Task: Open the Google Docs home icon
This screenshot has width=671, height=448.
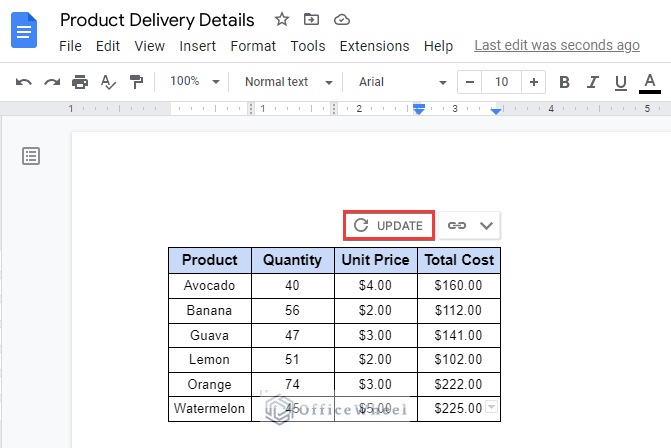Action: point(24,30)
